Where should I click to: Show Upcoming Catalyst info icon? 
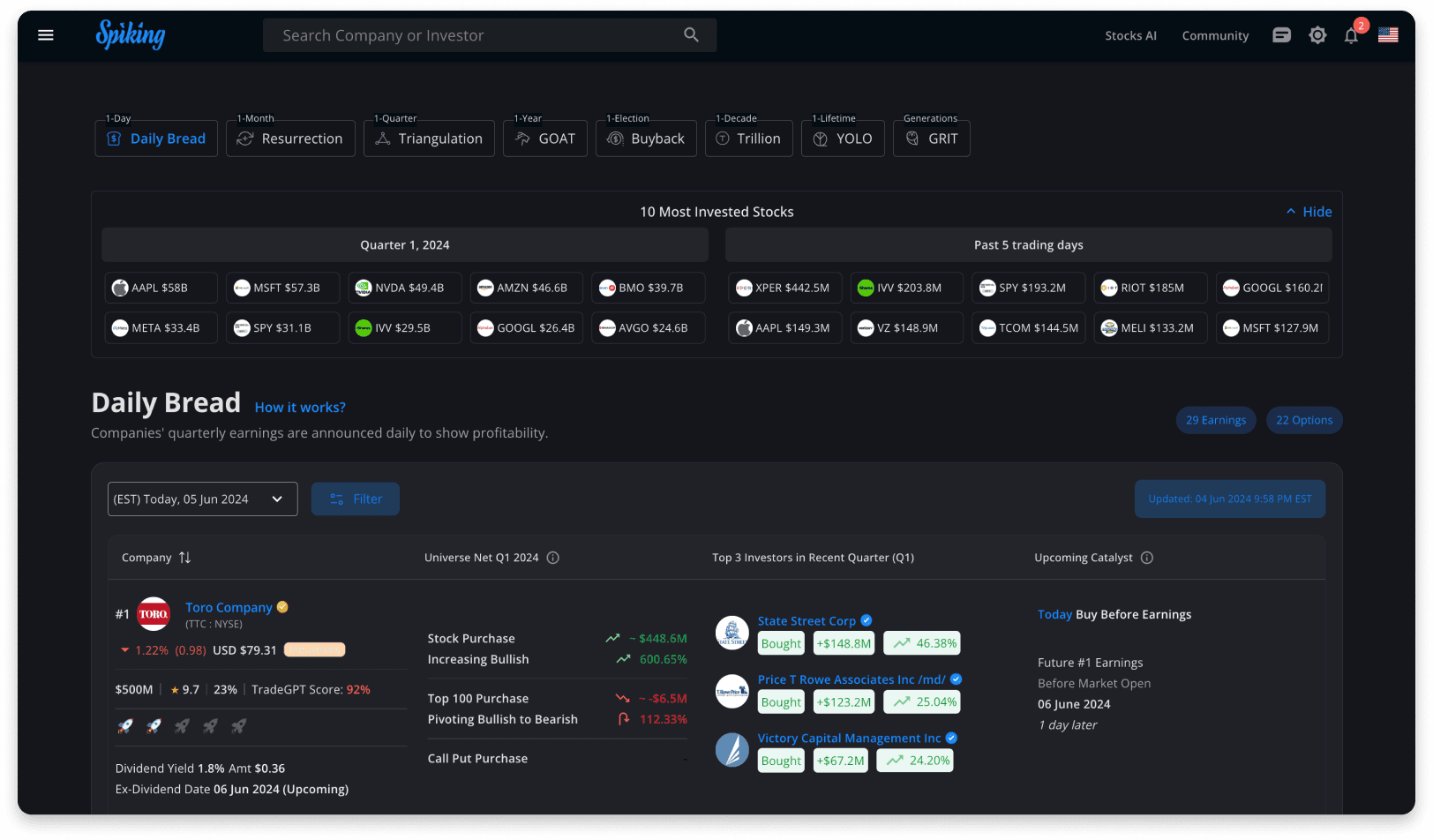[x=1147, y=558]
